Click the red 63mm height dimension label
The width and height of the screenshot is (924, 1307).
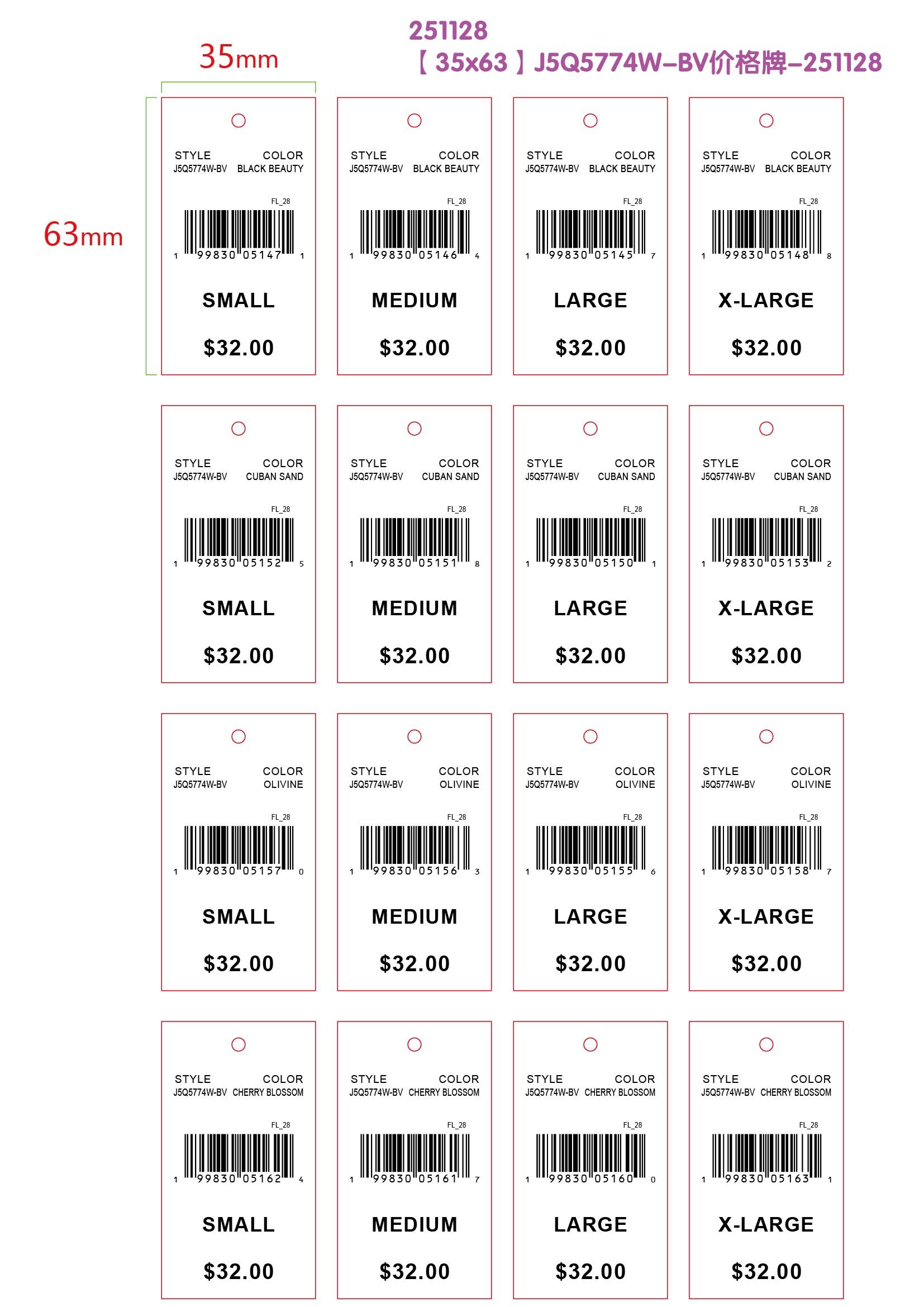(83, 235)
